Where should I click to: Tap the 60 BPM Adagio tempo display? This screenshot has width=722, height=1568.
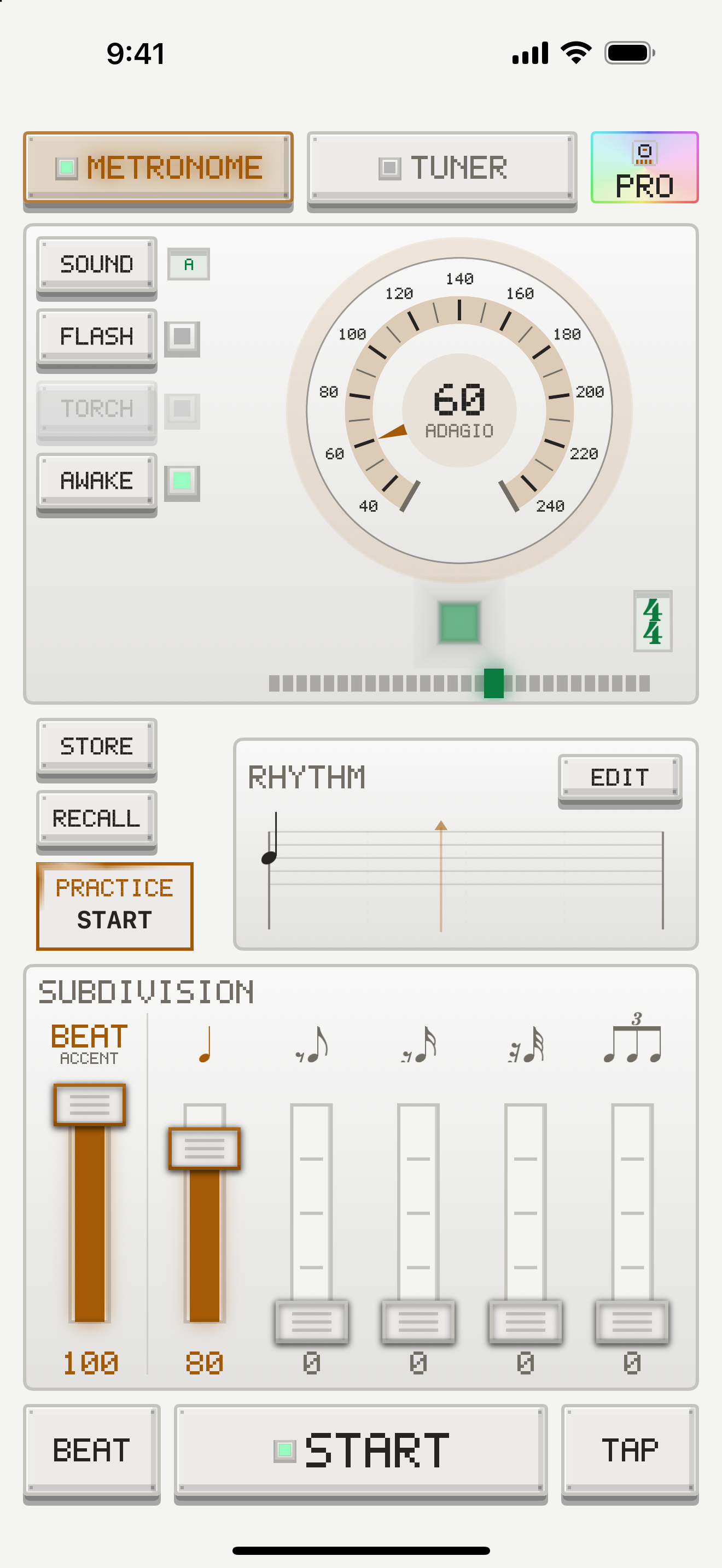click(x=459, y=410)
